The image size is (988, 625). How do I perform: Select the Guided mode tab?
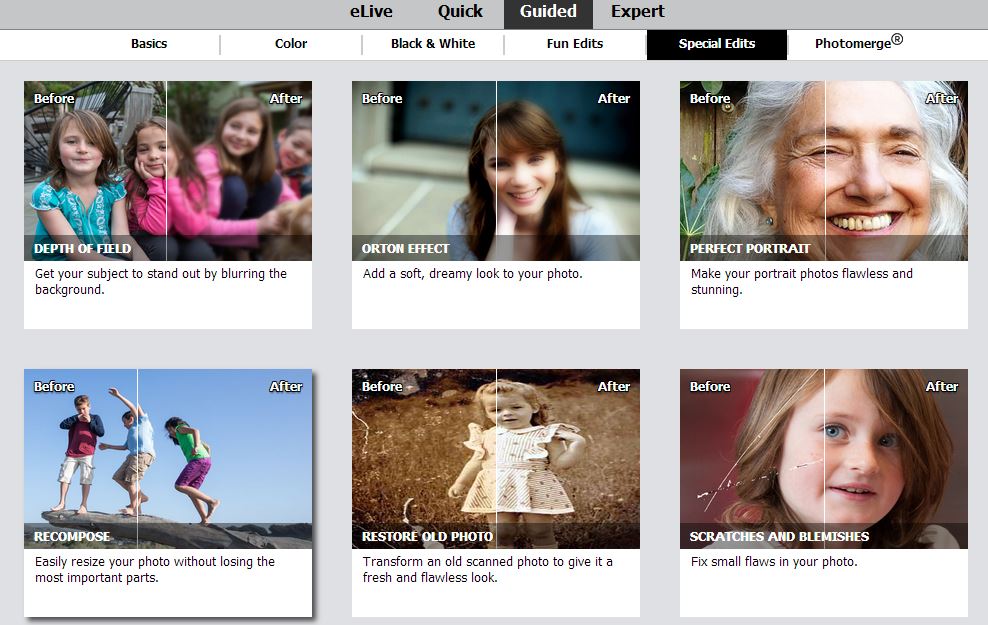tap(548, 13)
